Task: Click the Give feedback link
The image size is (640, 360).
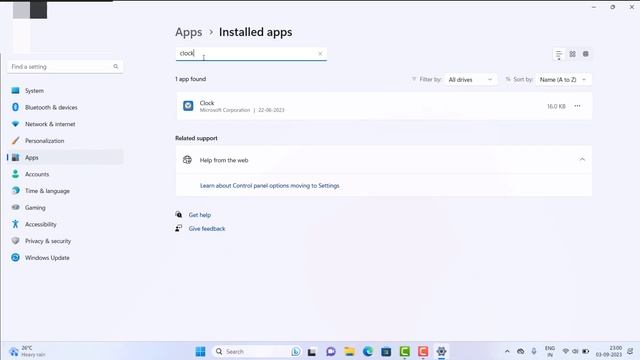Action: pyautogui.click(x=207, y=229)
